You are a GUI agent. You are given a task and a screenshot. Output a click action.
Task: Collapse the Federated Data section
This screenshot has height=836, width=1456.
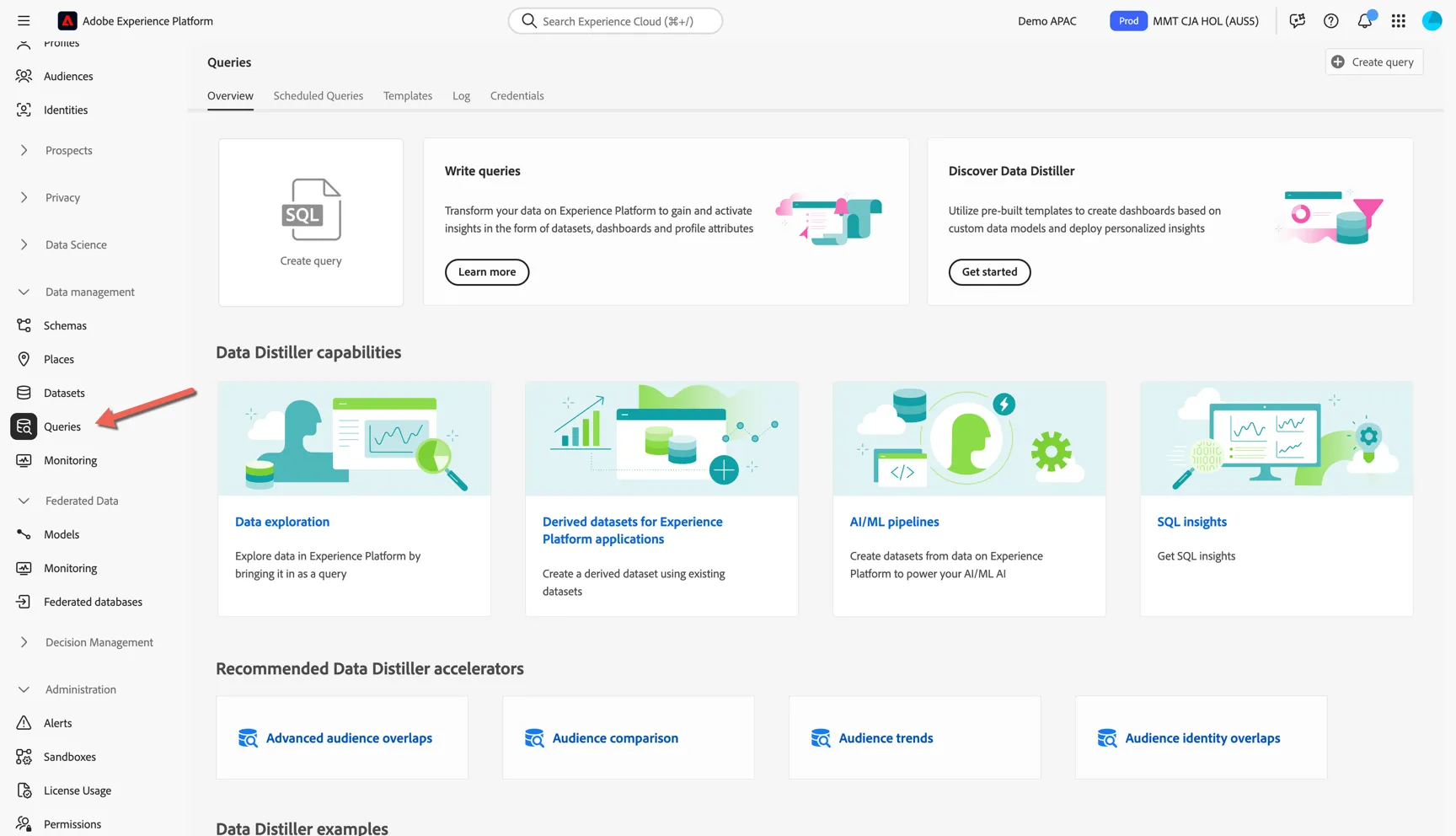point(24,501)
